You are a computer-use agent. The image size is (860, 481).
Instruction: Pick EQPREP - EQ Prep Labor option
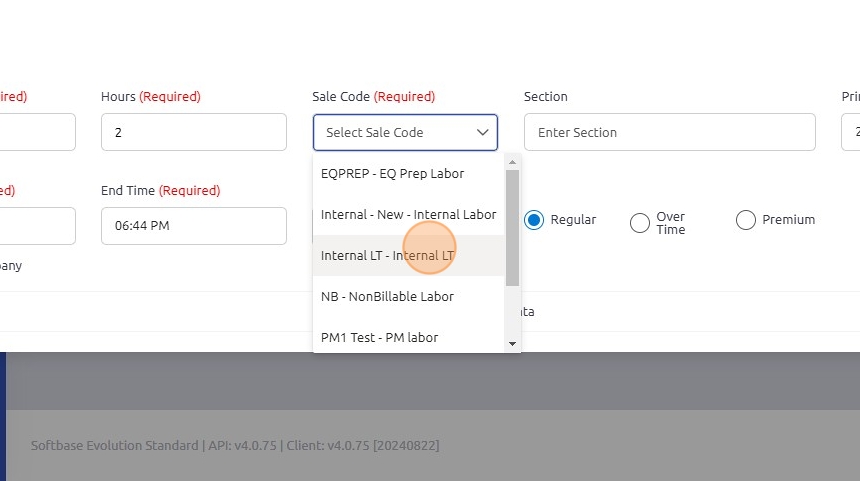pyautogui.click(x=392, y=173)
